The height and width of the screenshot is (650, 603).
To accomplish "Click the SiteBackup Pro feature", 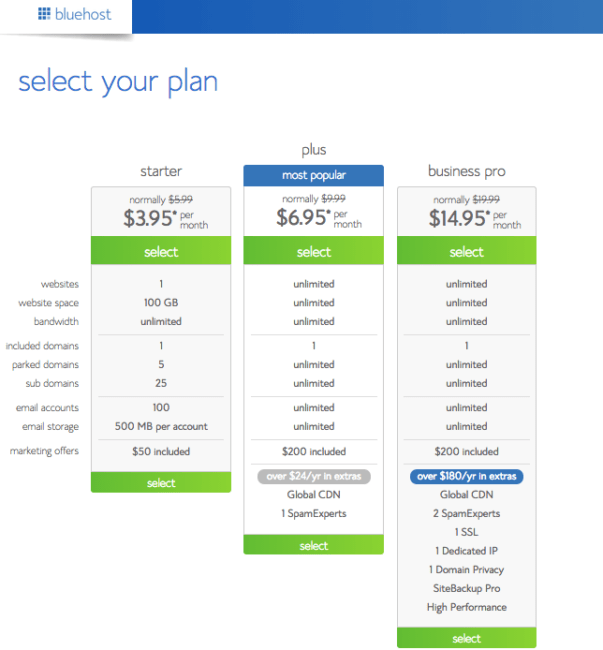I will [466, 588].
